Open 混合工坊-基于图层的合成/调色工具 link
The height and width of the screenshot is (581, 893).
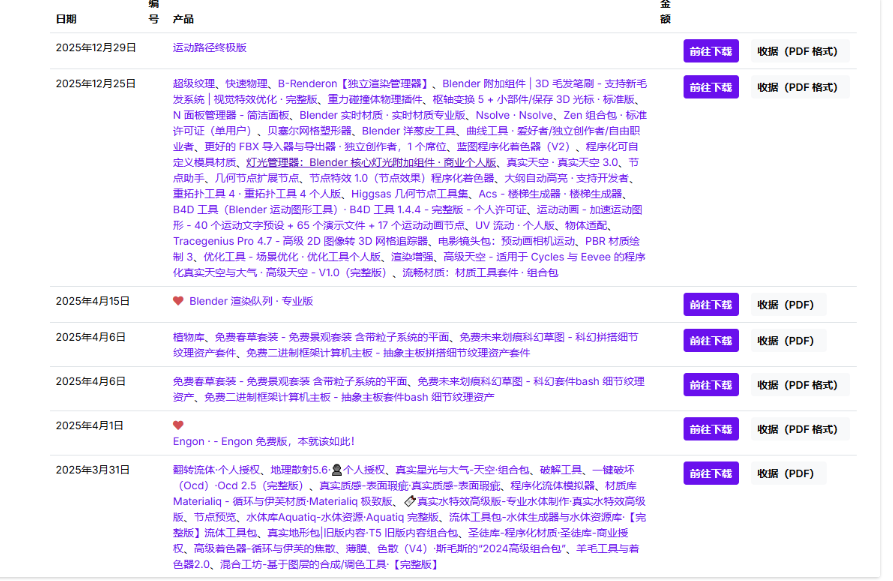click(x=330, y=564)
